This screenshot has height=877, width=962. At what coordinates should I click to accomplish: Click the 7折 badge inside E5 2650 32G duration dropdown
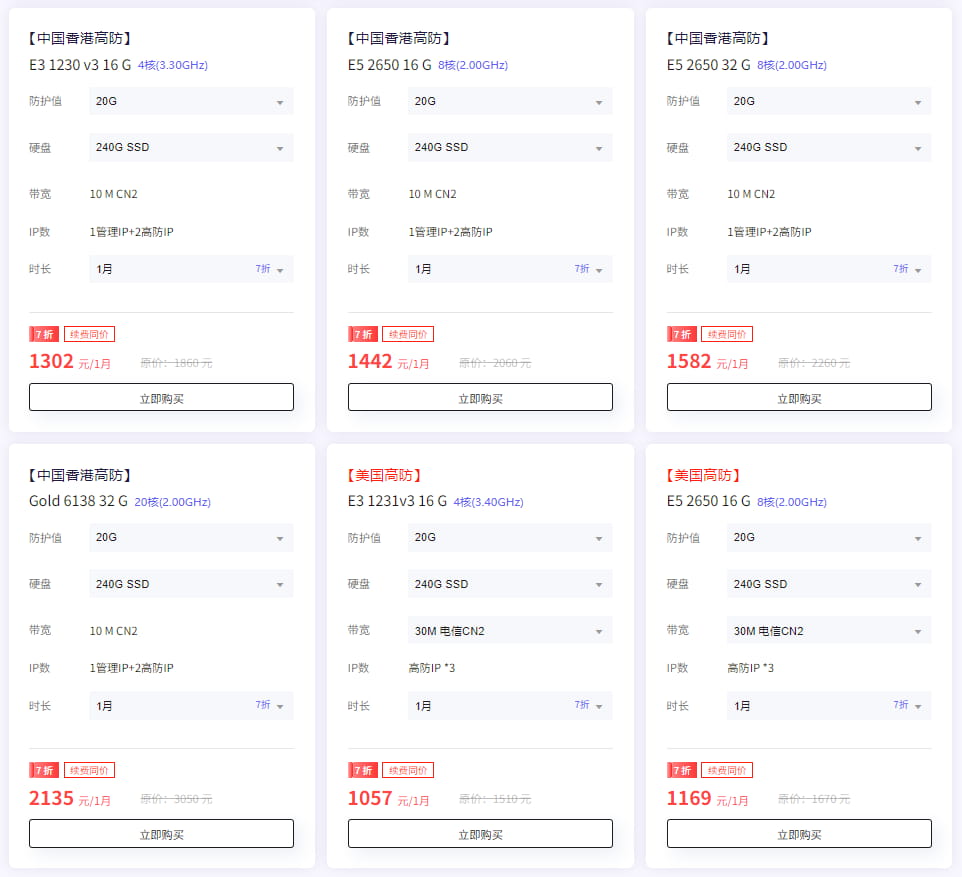coord(899,268)
